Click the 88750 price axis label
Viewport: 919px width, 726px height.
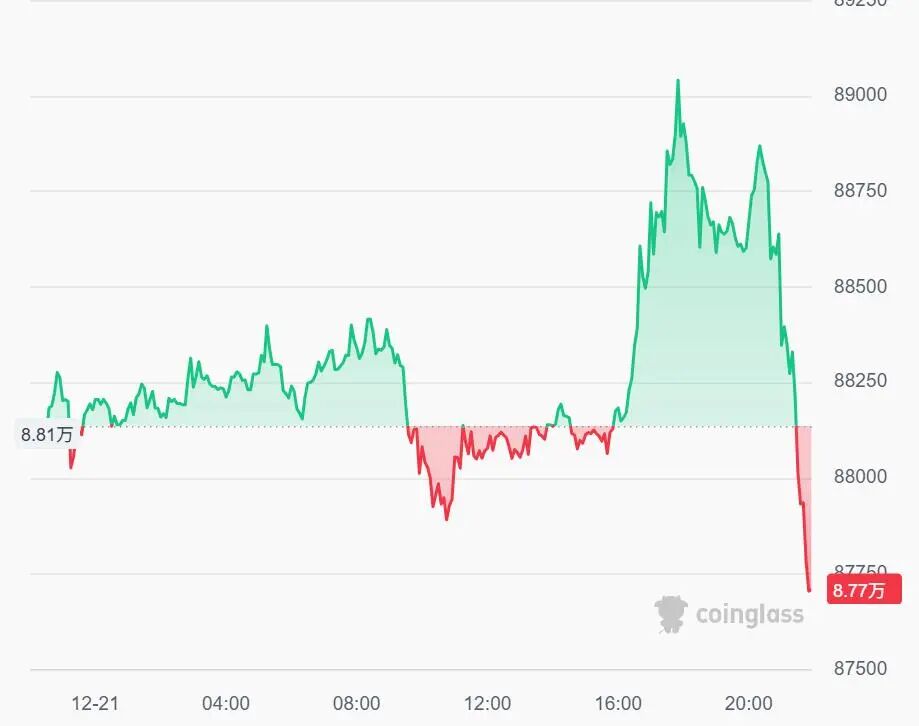(859, 190)
